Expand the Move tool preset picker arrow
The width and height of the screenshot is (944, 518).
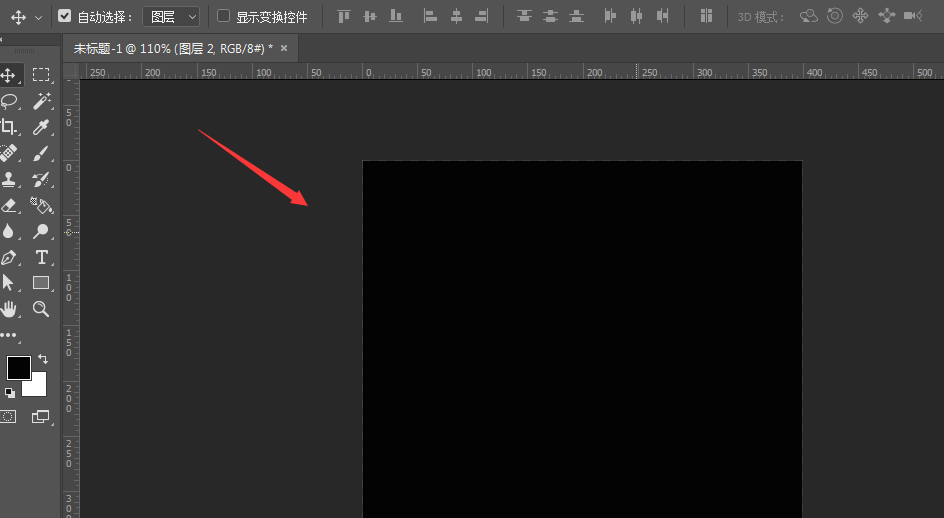(38, 17)
